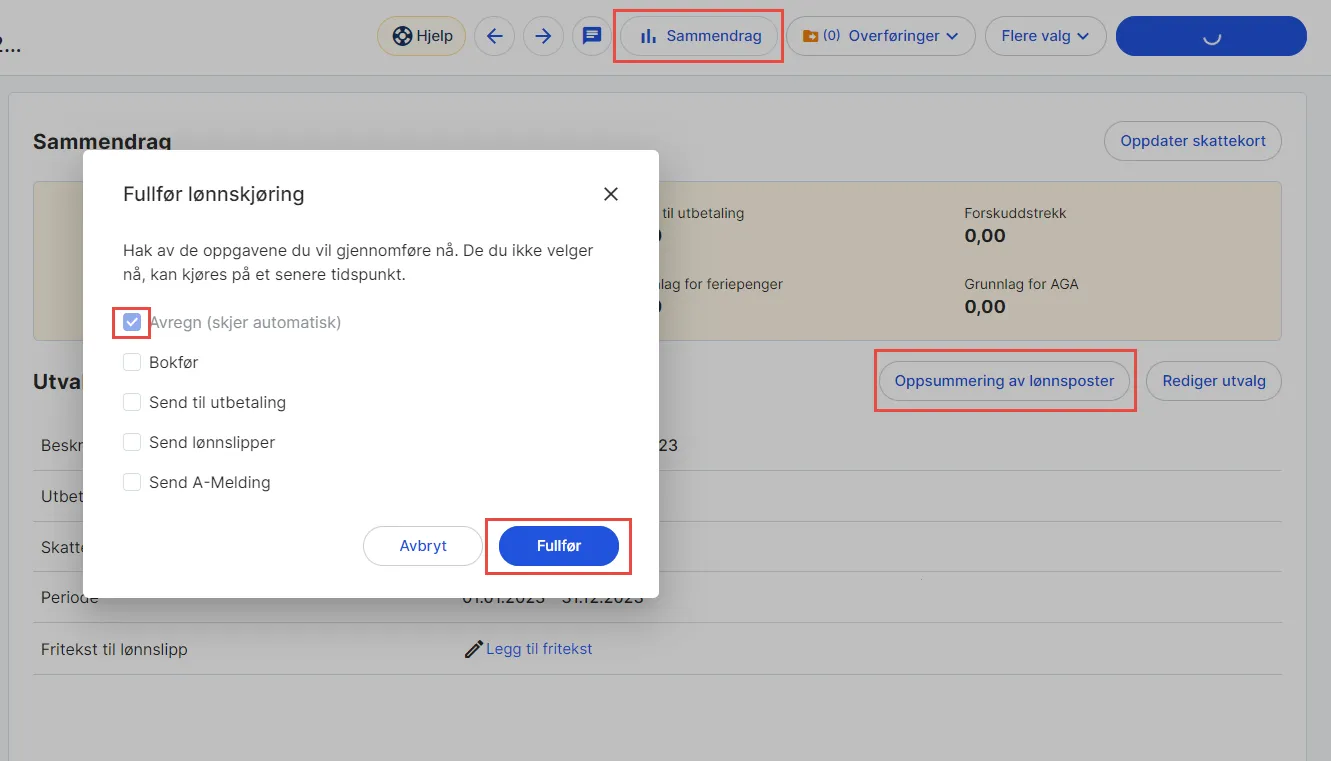Check Send lønnslipper option
The width and height of the screenshot is (1331, 761).
[131, 441]
